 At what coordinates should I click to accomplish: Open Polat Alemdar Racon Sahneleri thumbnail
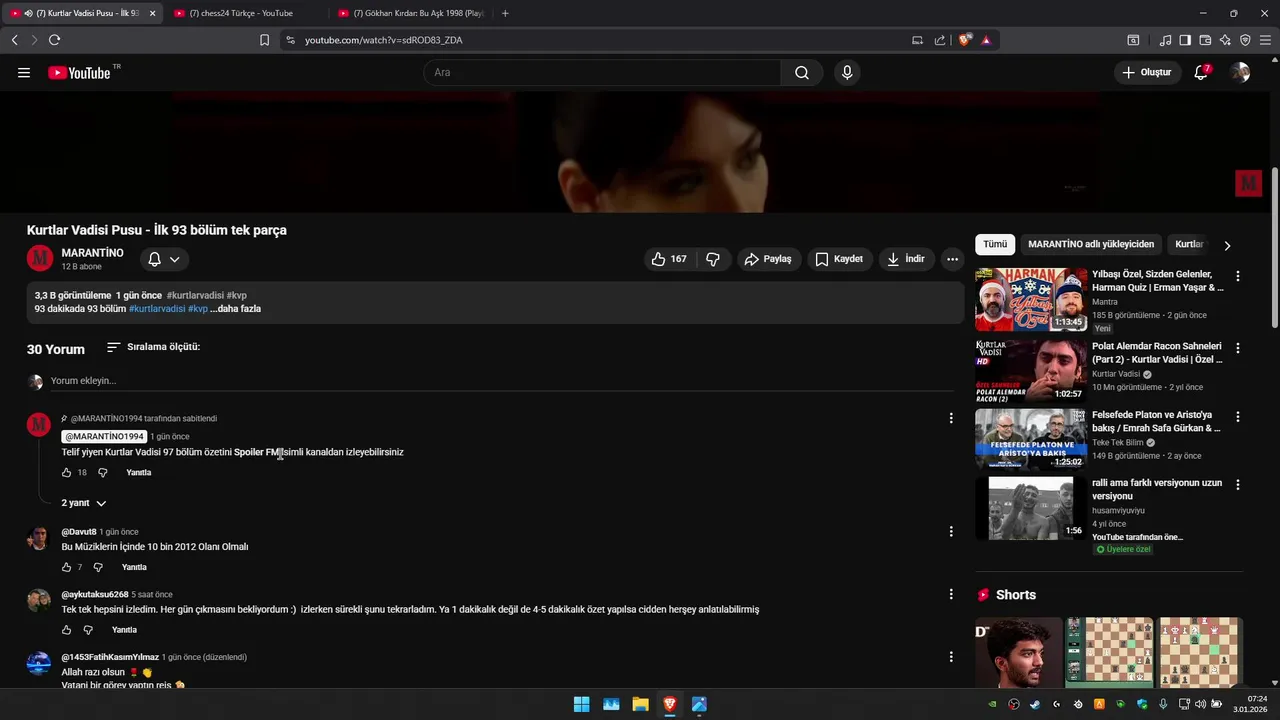(x=1031, y=370)
